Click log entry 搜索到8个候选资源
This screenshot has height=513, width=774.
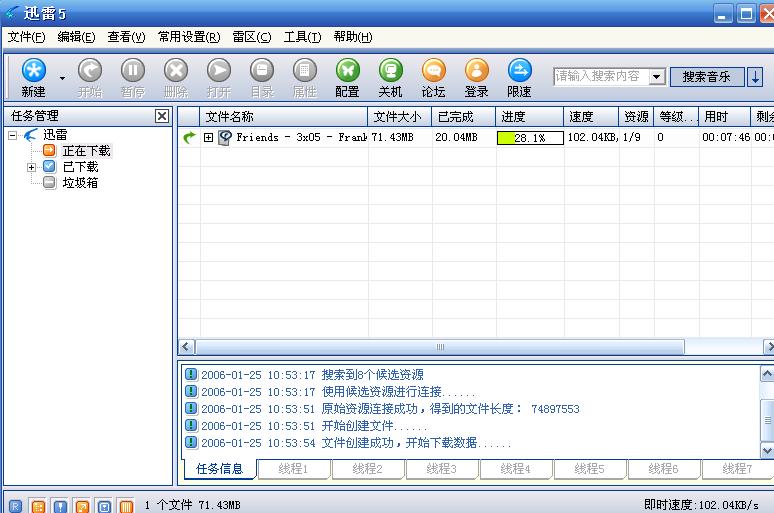click(373, 375)
